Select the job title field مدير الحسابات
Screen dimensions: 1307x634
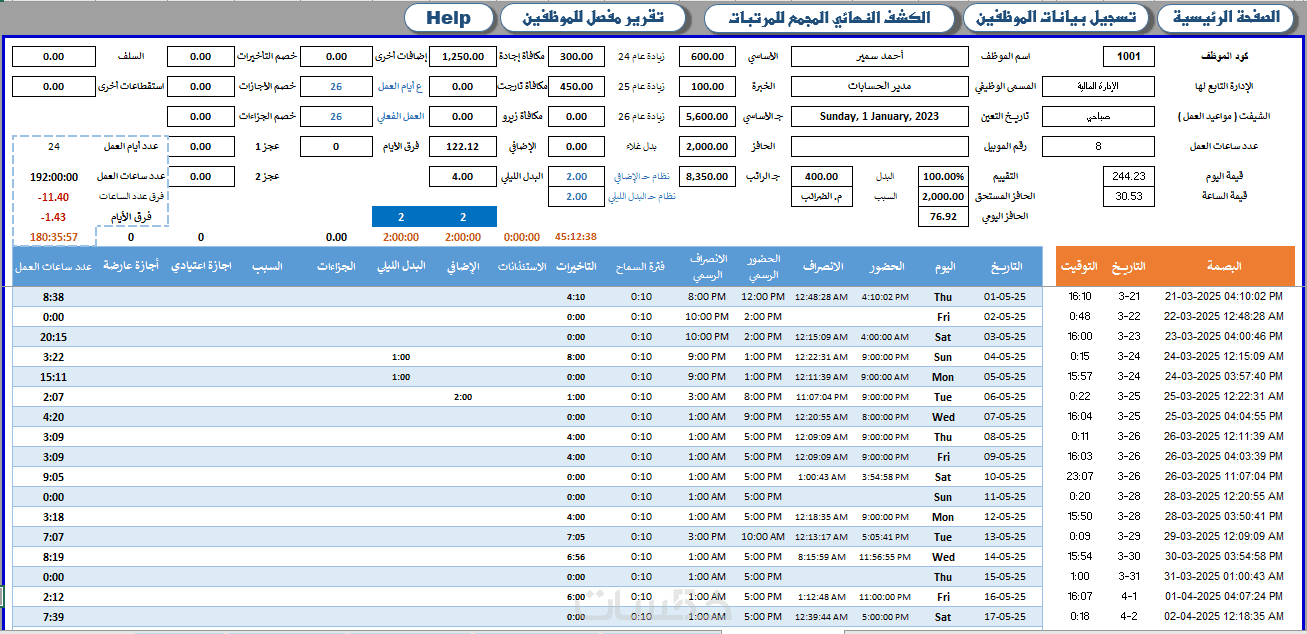tap(880, 87)
